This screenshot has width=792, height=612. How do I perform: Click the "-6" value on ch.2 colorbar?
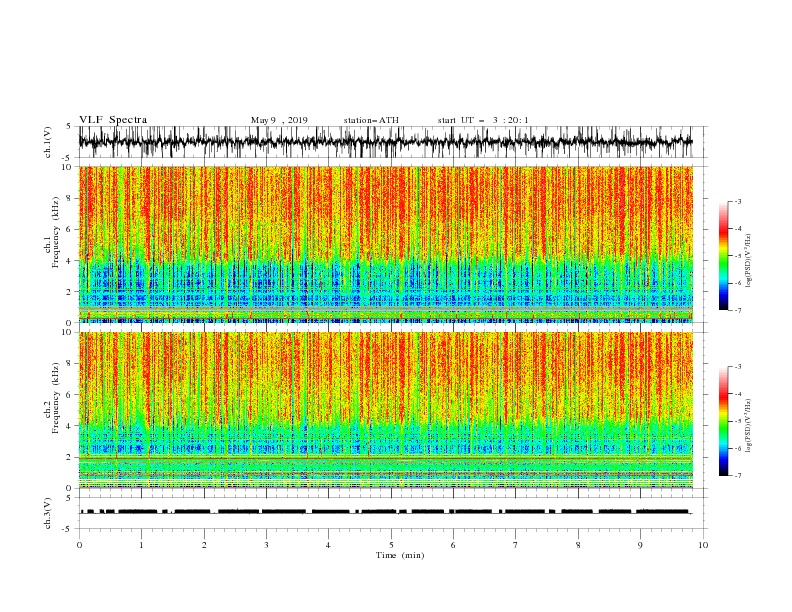pos(738,448)
